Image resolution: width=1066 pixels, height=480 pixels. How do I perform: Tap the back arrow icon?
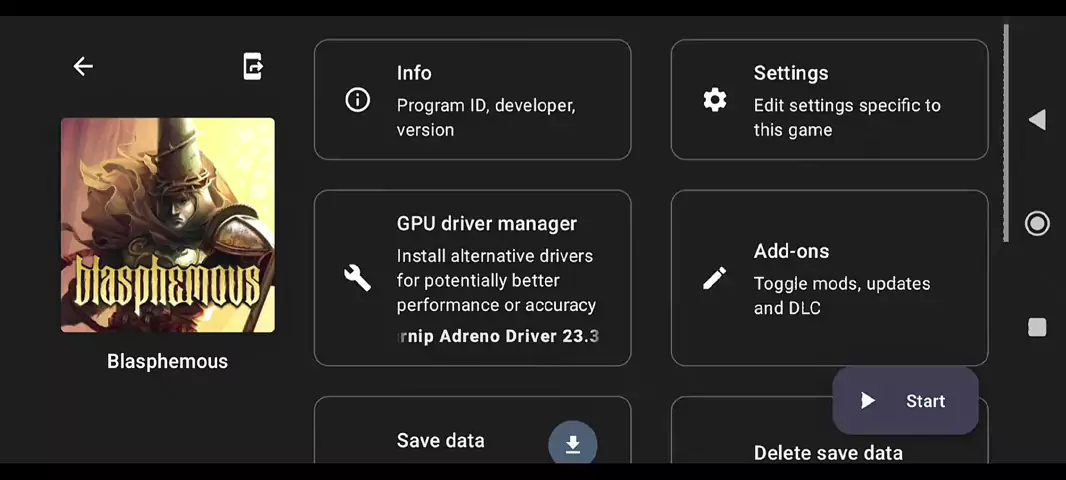pos(83,67)
